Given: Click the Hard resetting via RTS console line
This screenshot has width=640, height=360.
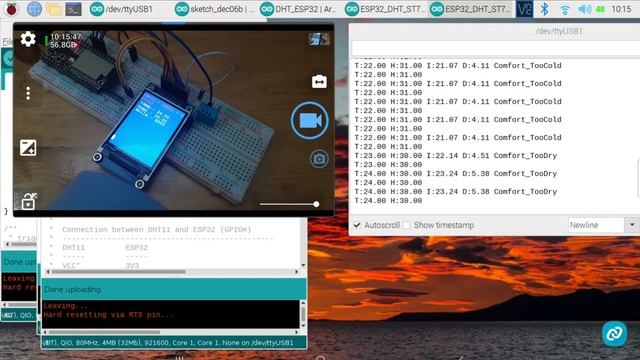Looking at the screenshot, I should [108, 315].
